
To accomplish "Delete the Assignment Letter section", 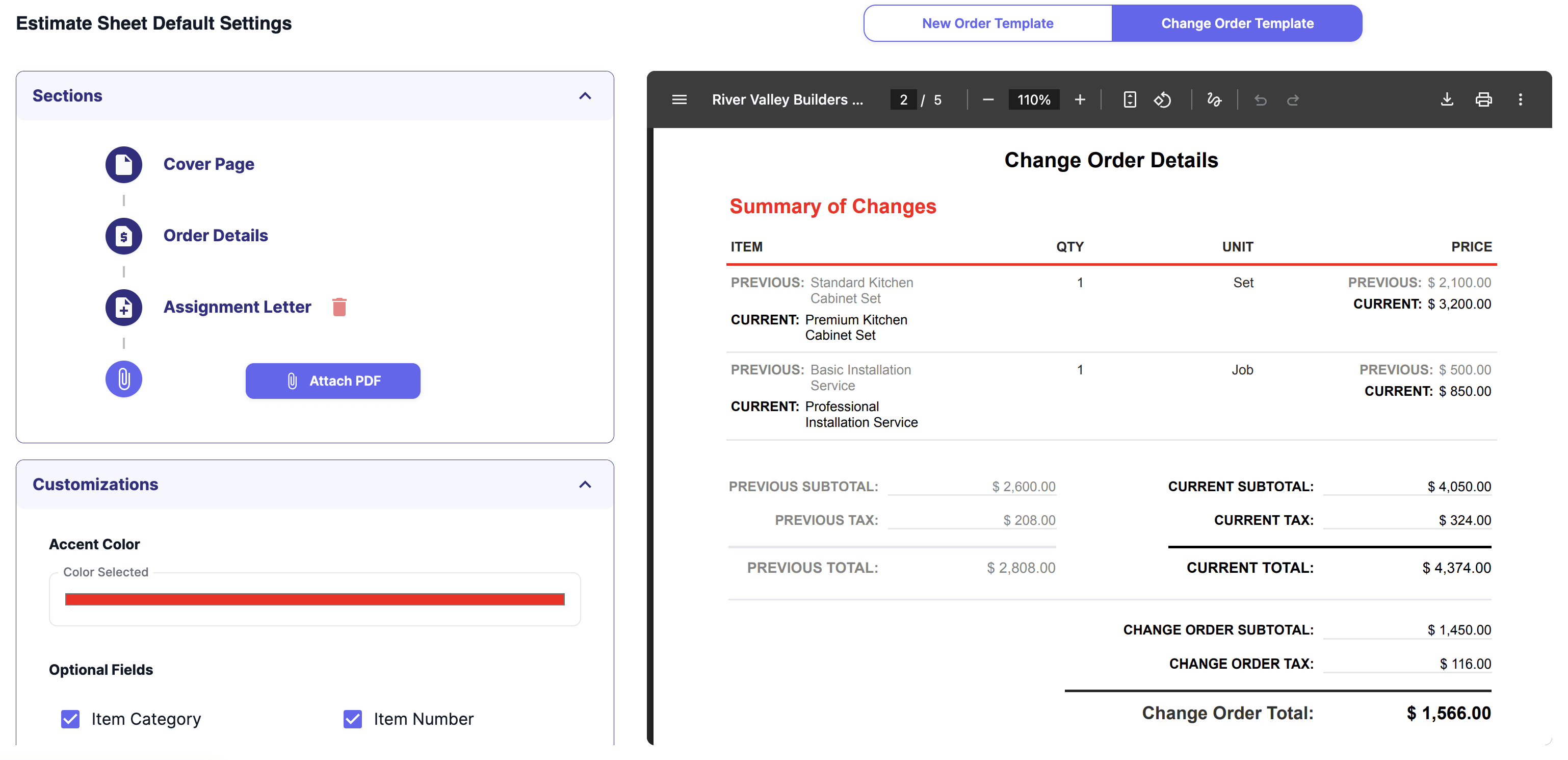I will (339, 307).
